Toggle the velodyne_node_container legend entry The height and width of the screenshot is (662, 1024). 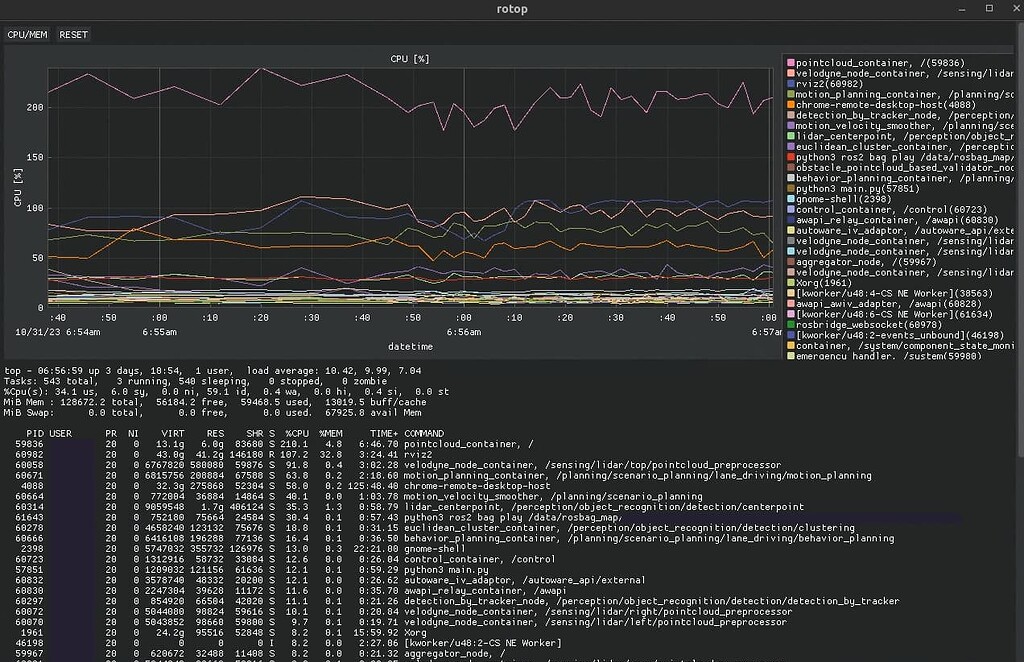pos(860,71)
